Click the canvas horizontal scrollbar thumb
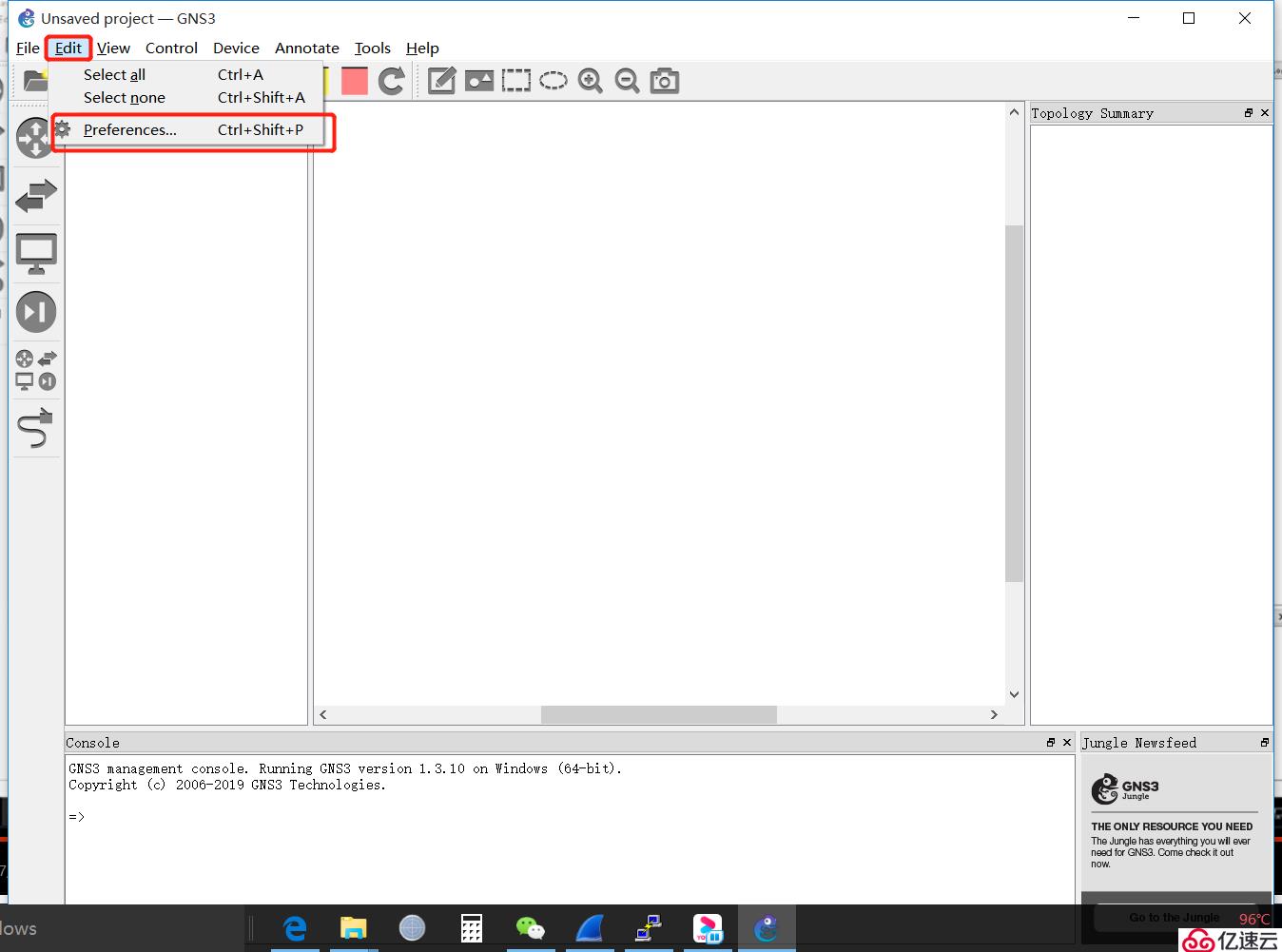 pos(659,714)
